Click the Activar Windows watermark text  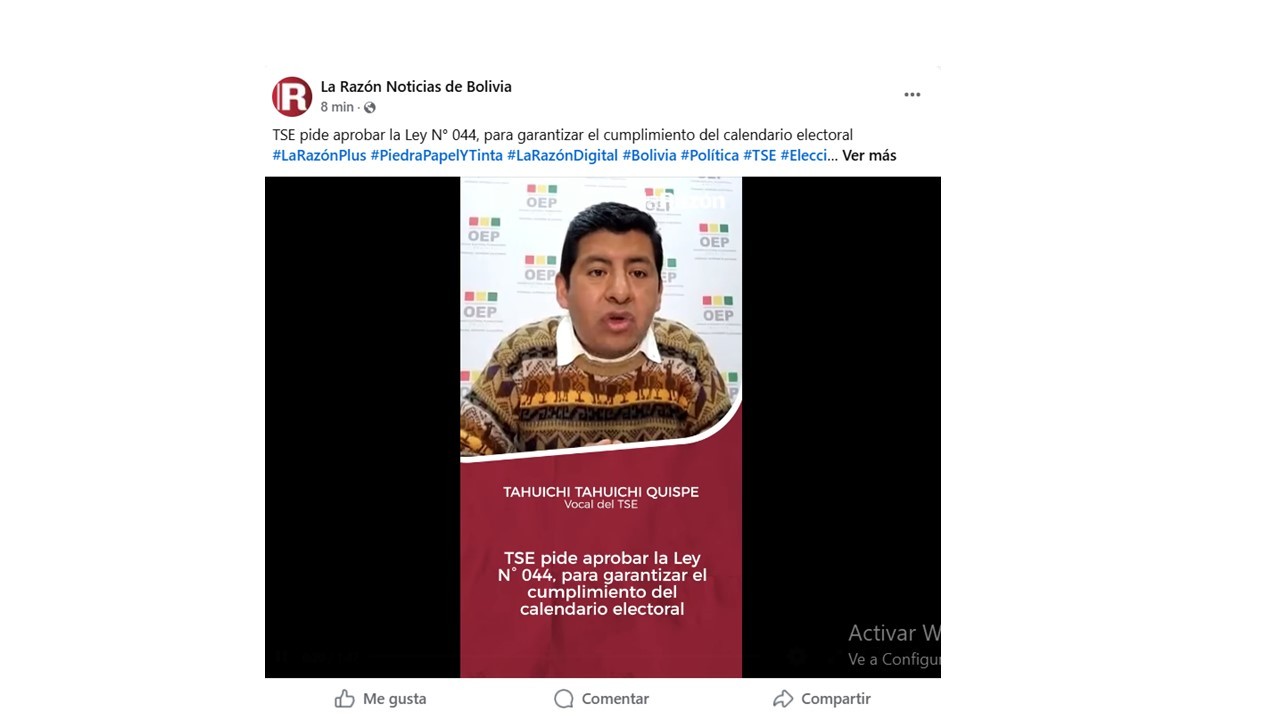tap(894, 633)
